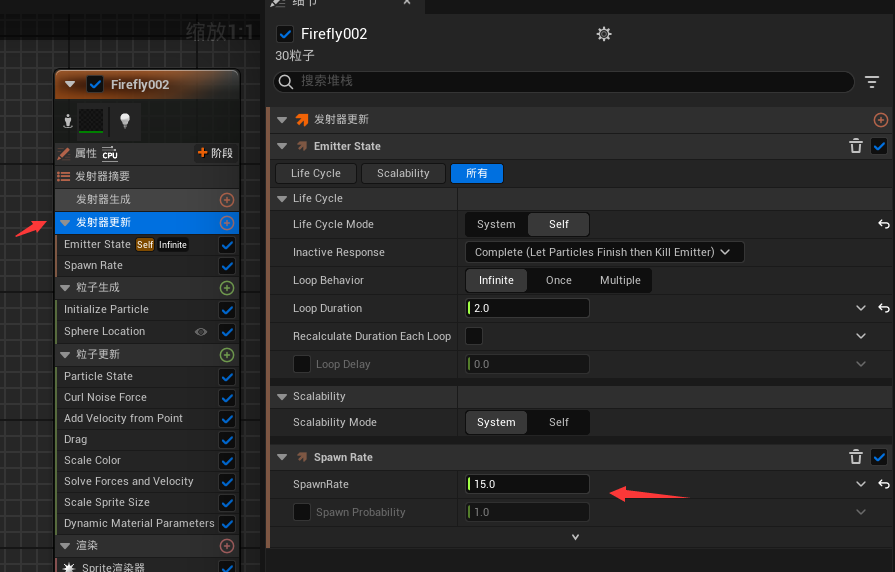The image size is (895, 572).
Task: Collapse Life Cycle category
Action: 281,199
